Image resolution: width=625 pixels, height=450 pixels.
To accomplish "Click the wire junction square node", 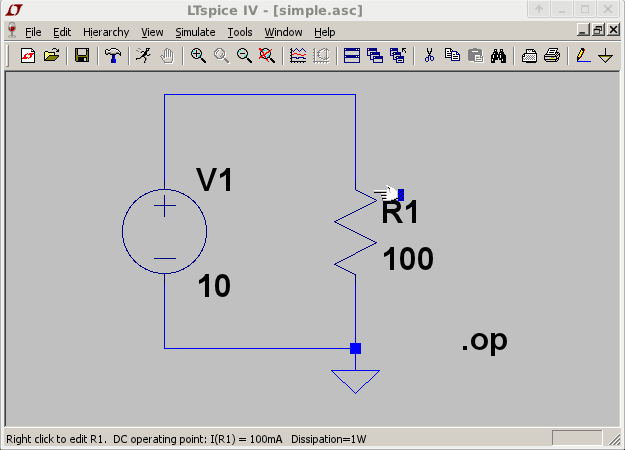I will tap(356, 348).
